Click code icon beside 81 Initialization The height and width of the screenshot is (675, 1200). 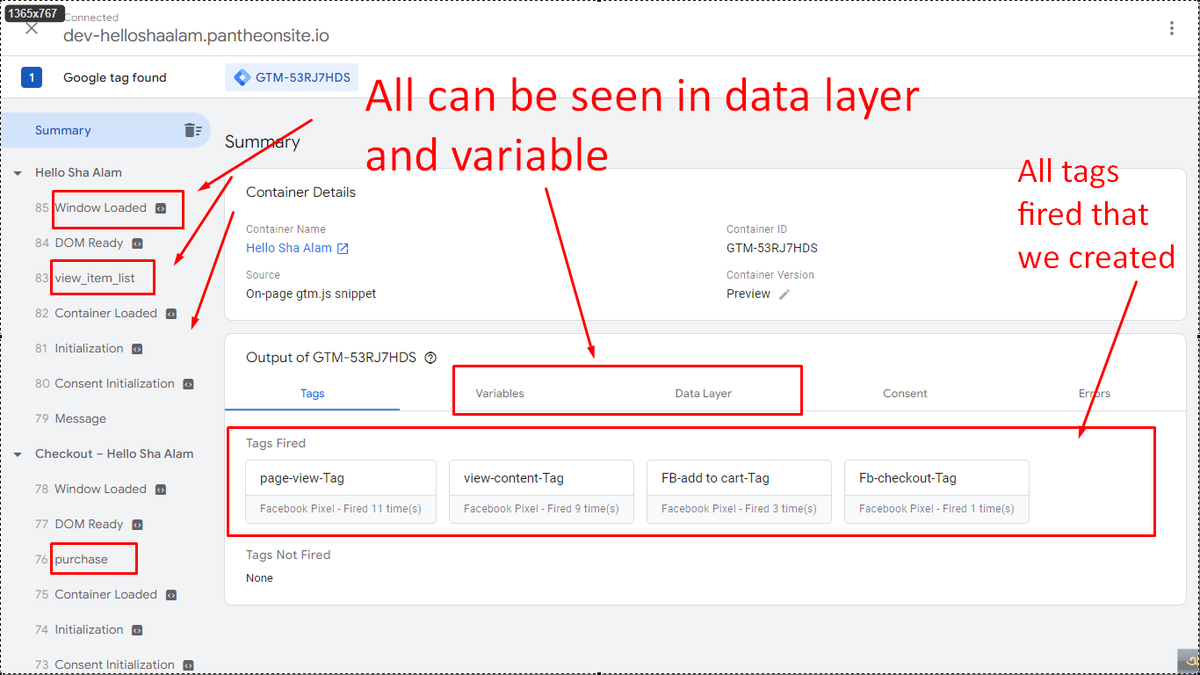pyautogui.click(x=137, y=349)
